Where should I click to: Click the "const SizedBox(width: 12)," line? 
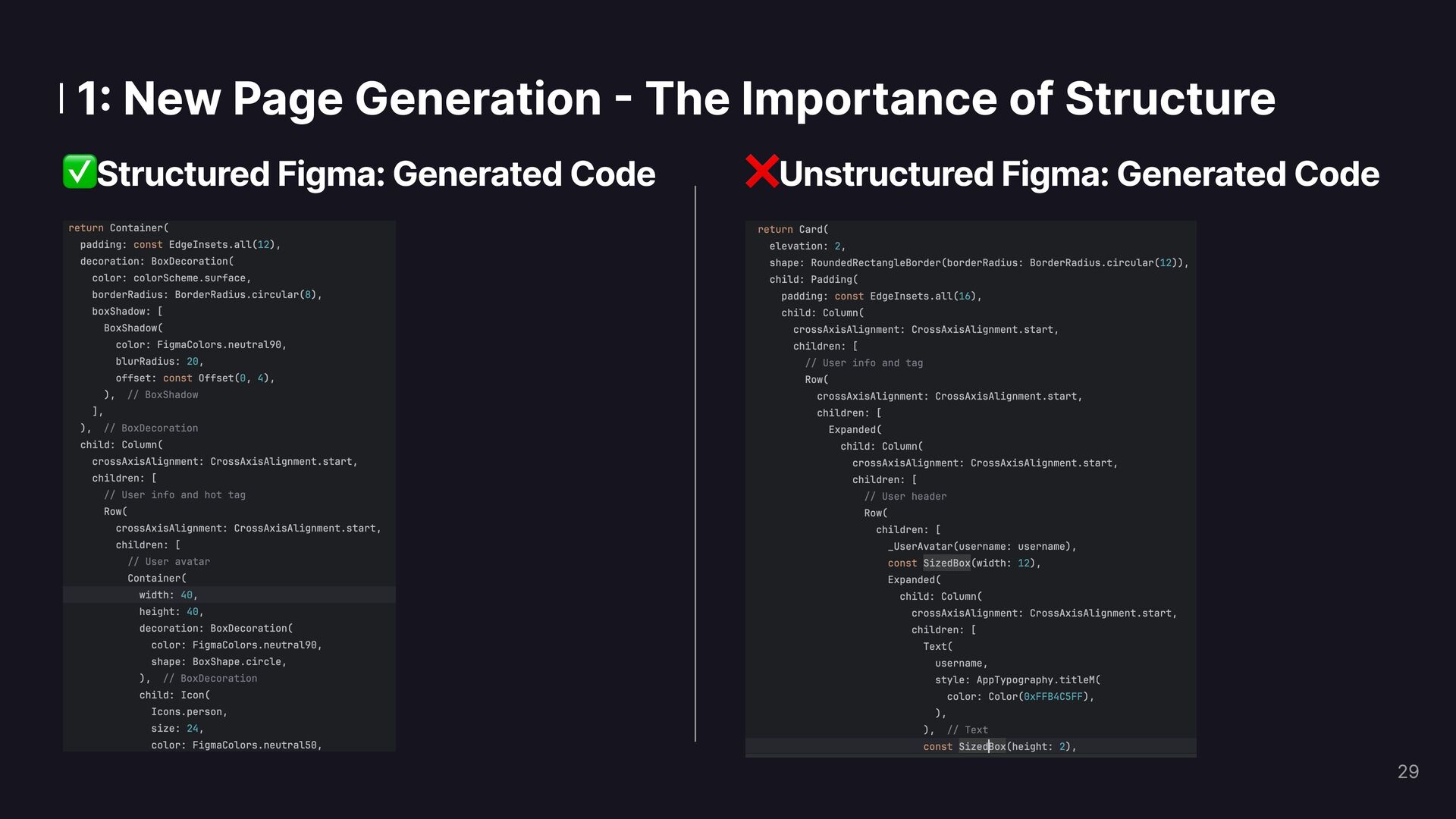click(x=964, y=563)
